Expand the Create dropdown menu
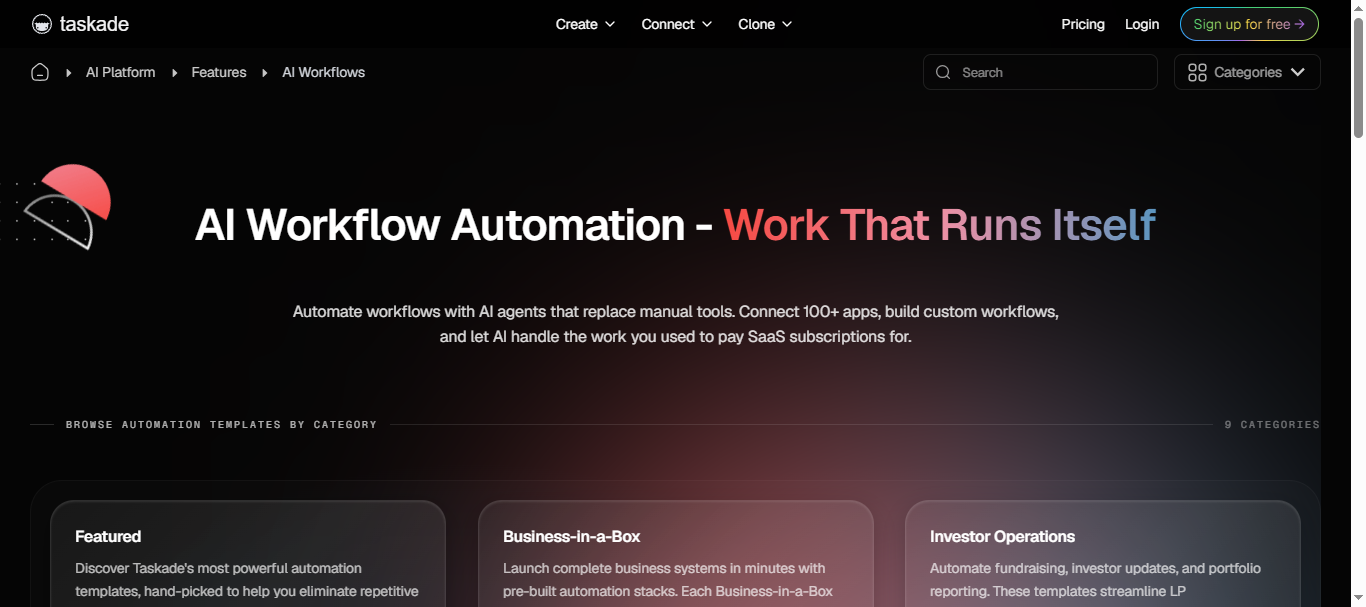 click(x=585, y=24)
